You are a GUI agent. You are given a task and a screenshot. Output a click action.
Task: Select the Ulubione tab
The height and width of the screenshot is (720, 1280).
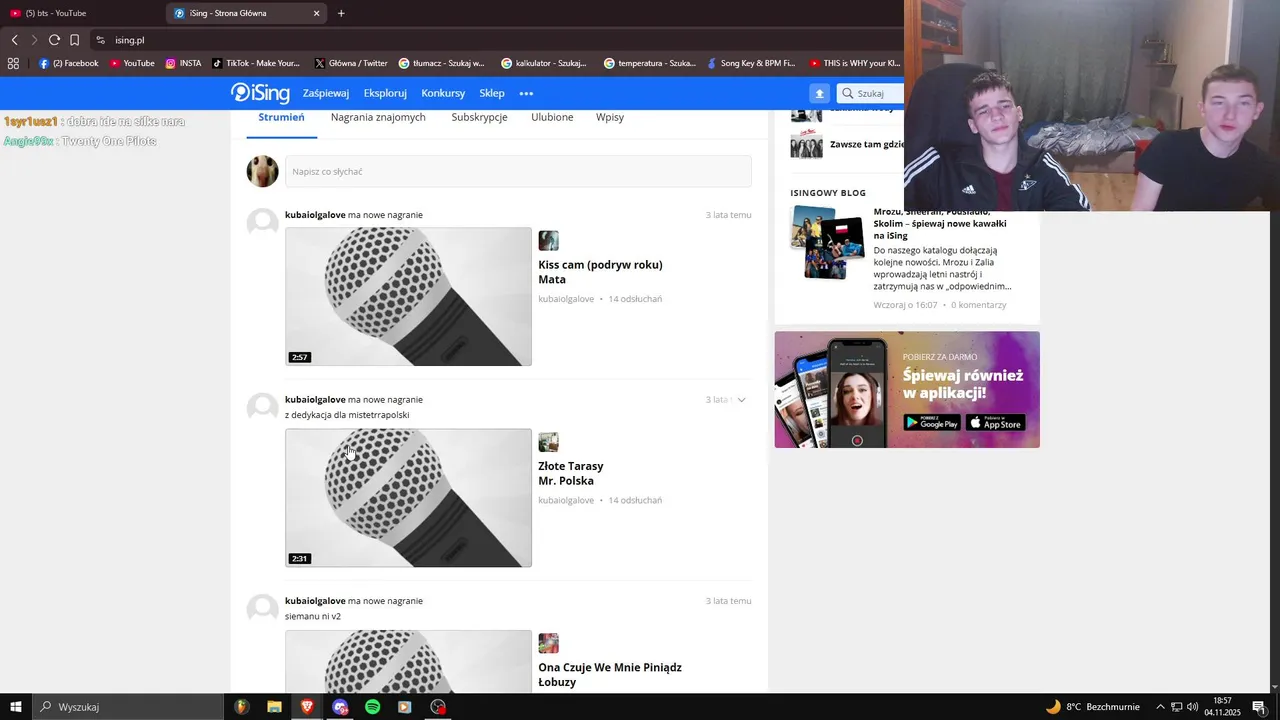(552, 117)
